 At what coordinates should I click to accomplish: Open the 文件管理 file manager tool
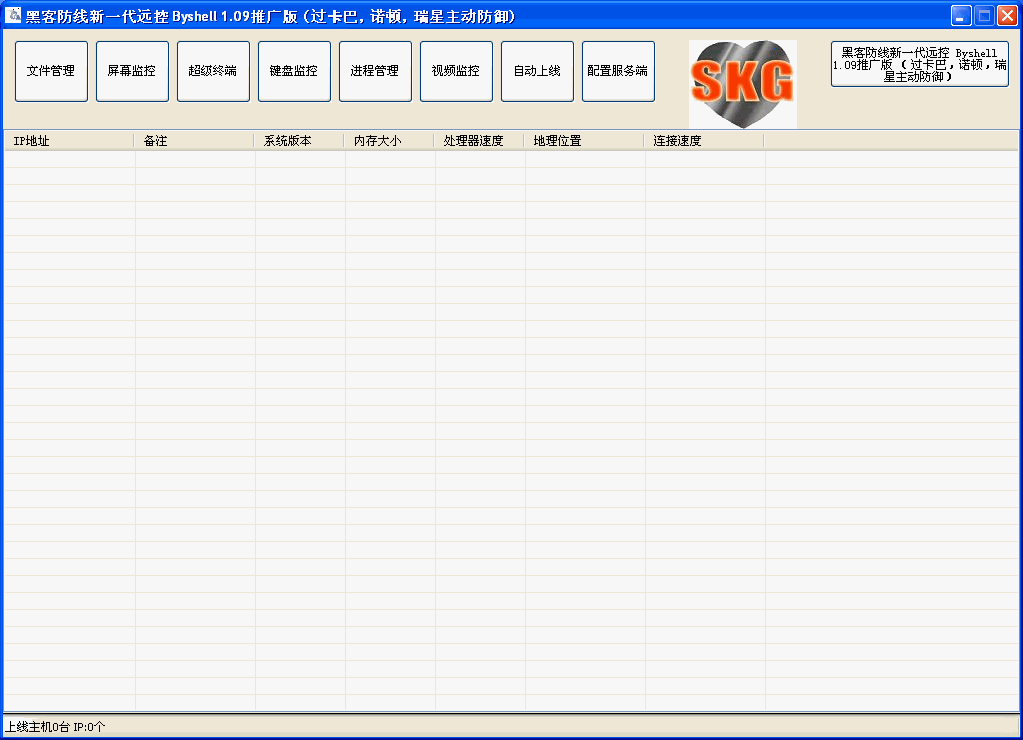coord(51,71)
